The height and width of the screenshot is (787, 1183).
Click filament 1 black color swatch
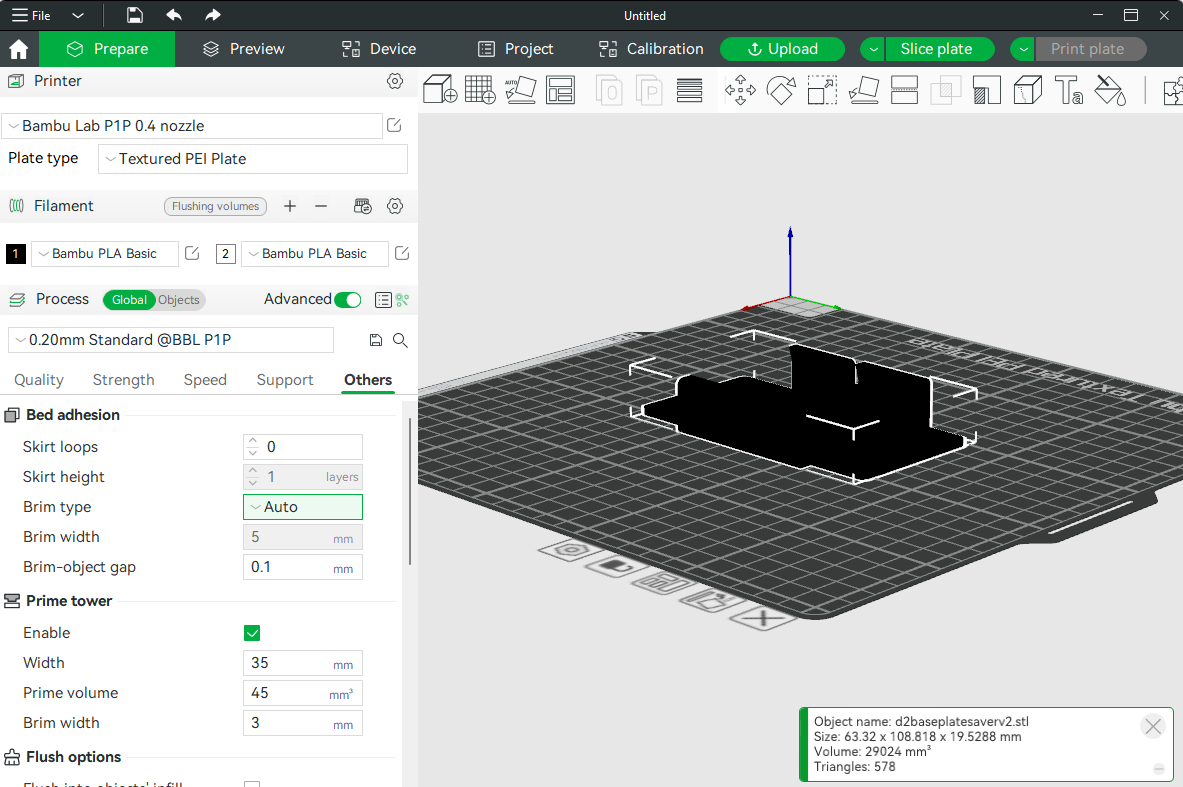[16, 254]
